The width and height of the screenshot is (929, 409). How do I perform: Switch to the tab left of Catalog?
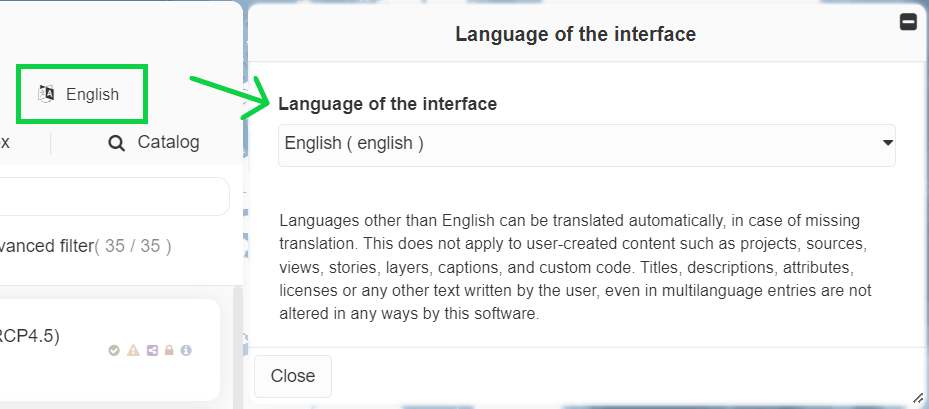(x=8, y=143)
